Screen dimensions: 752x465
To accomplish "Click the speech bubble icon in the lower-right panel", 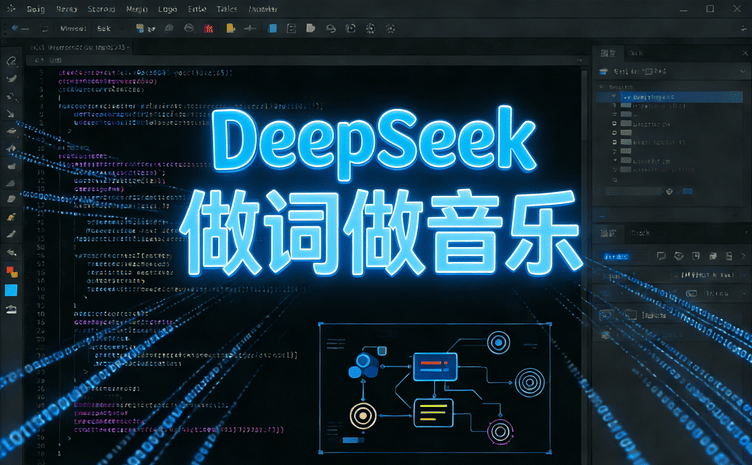I will point(661,256).
